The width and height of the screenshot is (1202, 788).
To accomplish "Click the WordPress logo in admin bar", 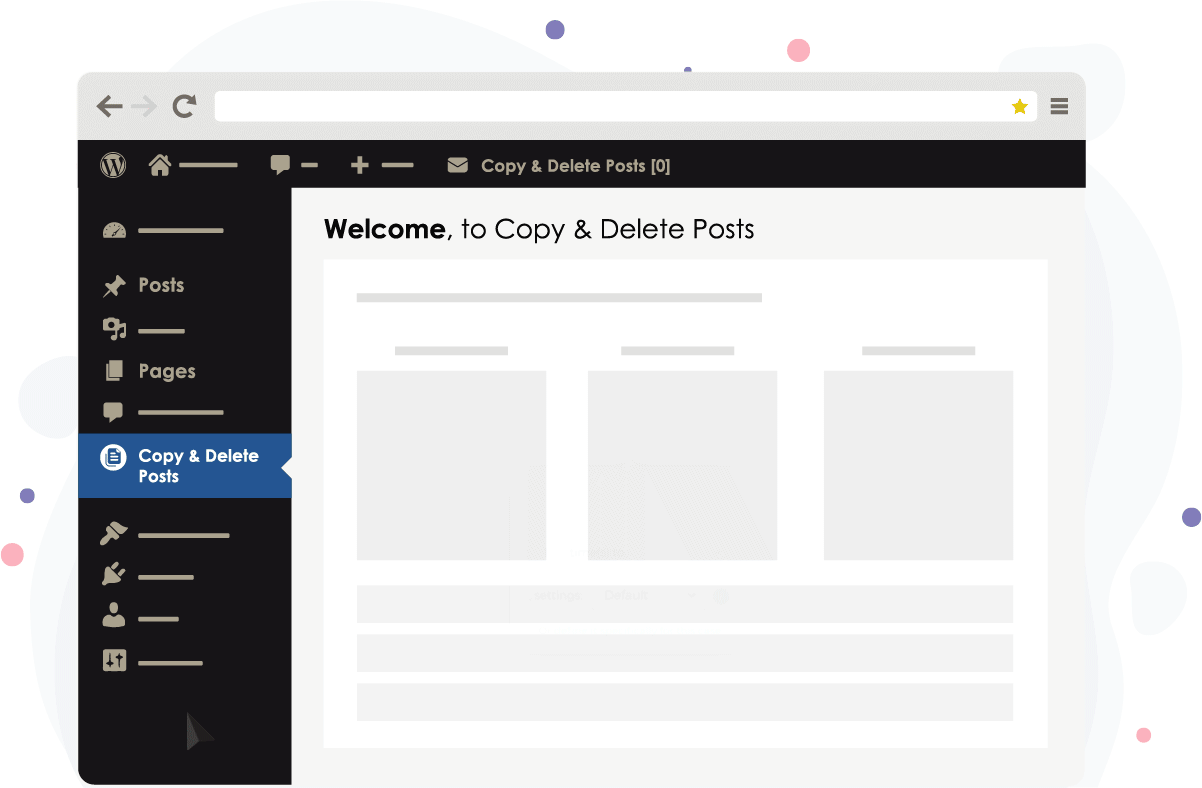I will point(113,165).
